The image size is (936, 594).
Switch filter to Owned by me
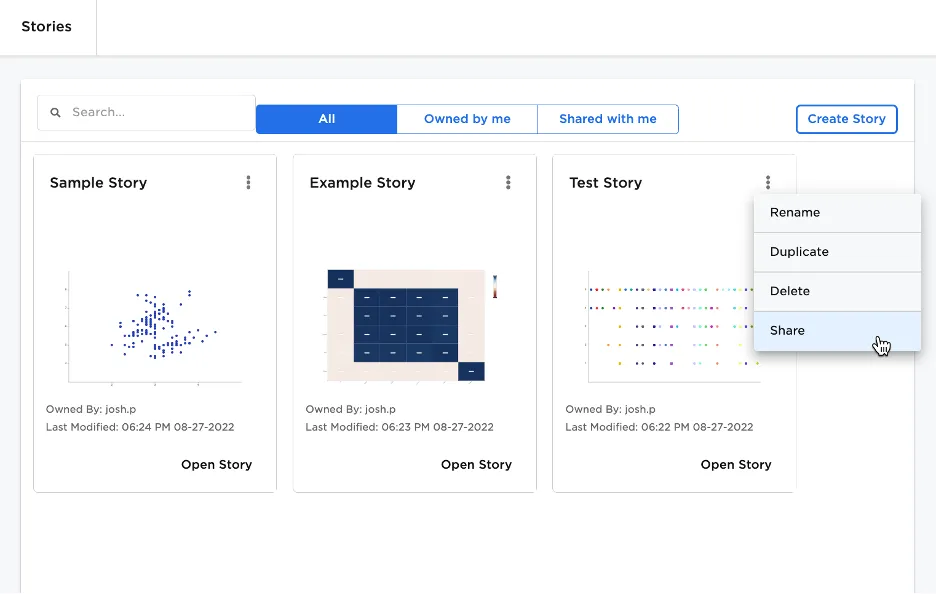467,119
